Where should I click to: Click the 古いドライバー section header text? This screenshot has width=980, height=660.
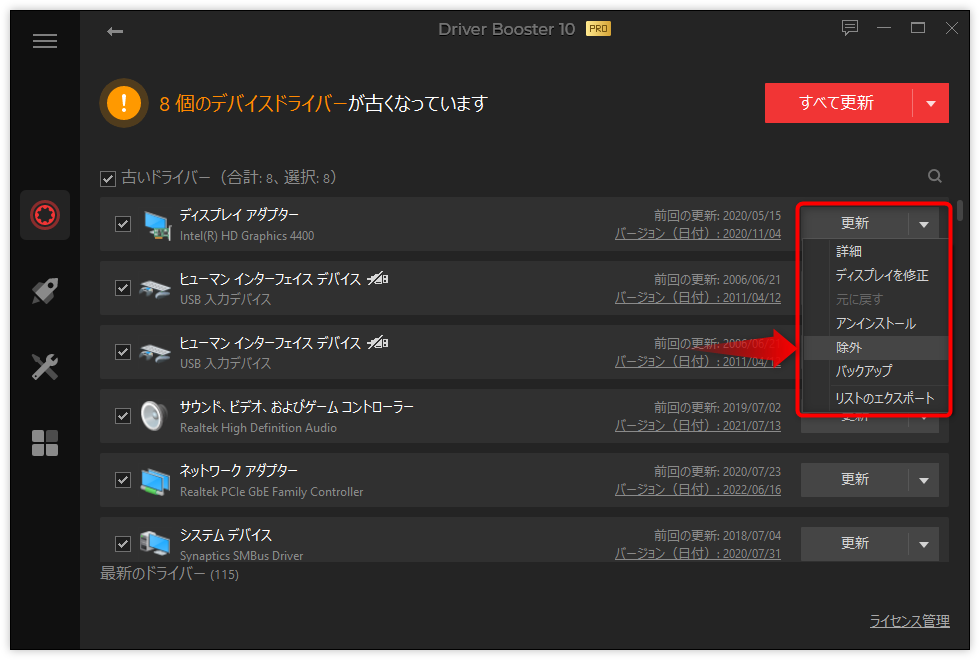[229, 178]
